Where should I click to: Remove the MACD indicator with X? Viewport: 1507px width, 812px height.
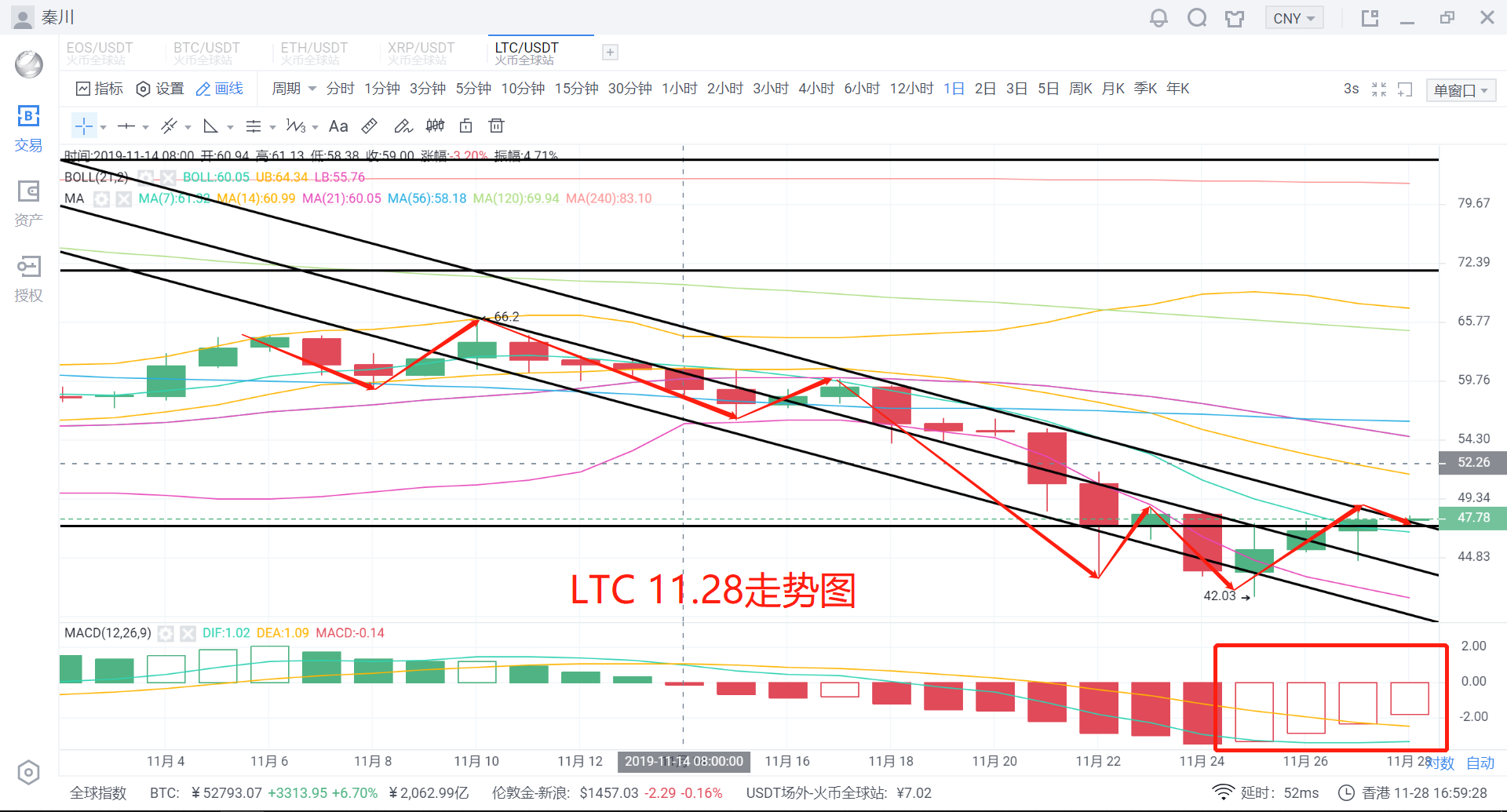pos(188,633)
